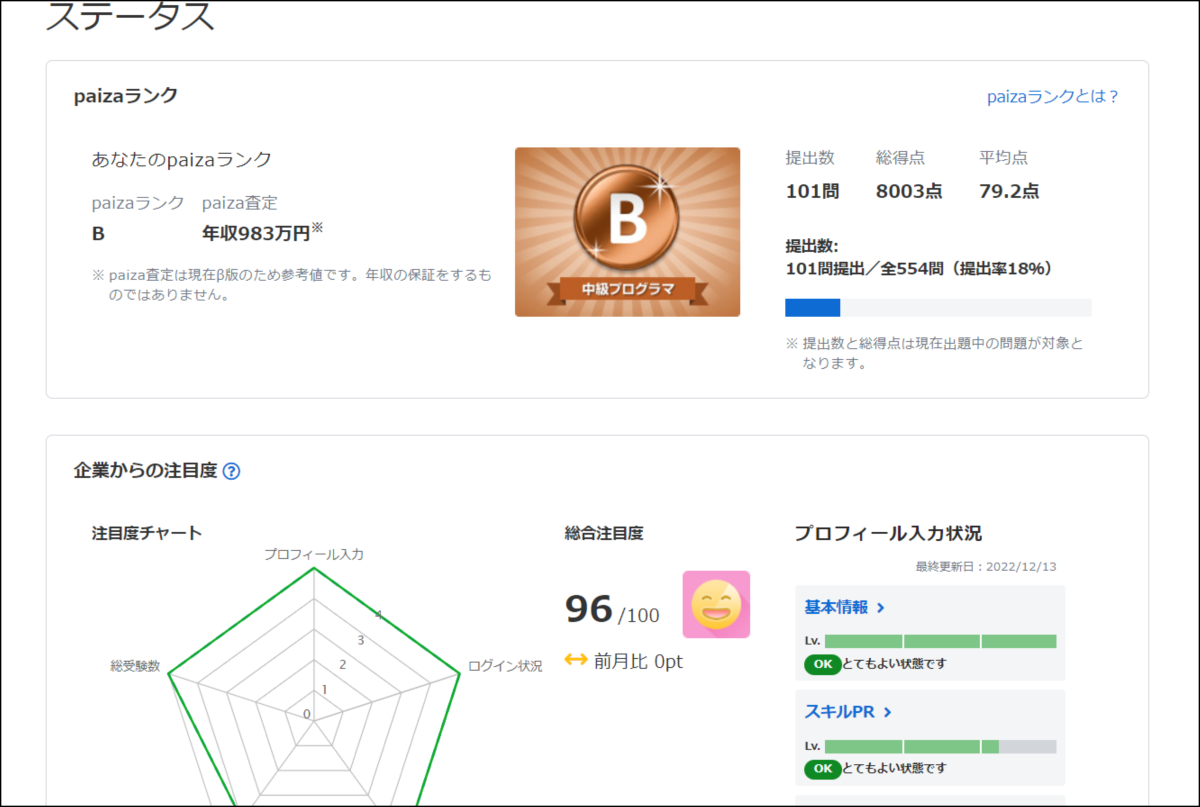
Task: Click the 総受験数 radar chart label
Action: pos(135,666)
